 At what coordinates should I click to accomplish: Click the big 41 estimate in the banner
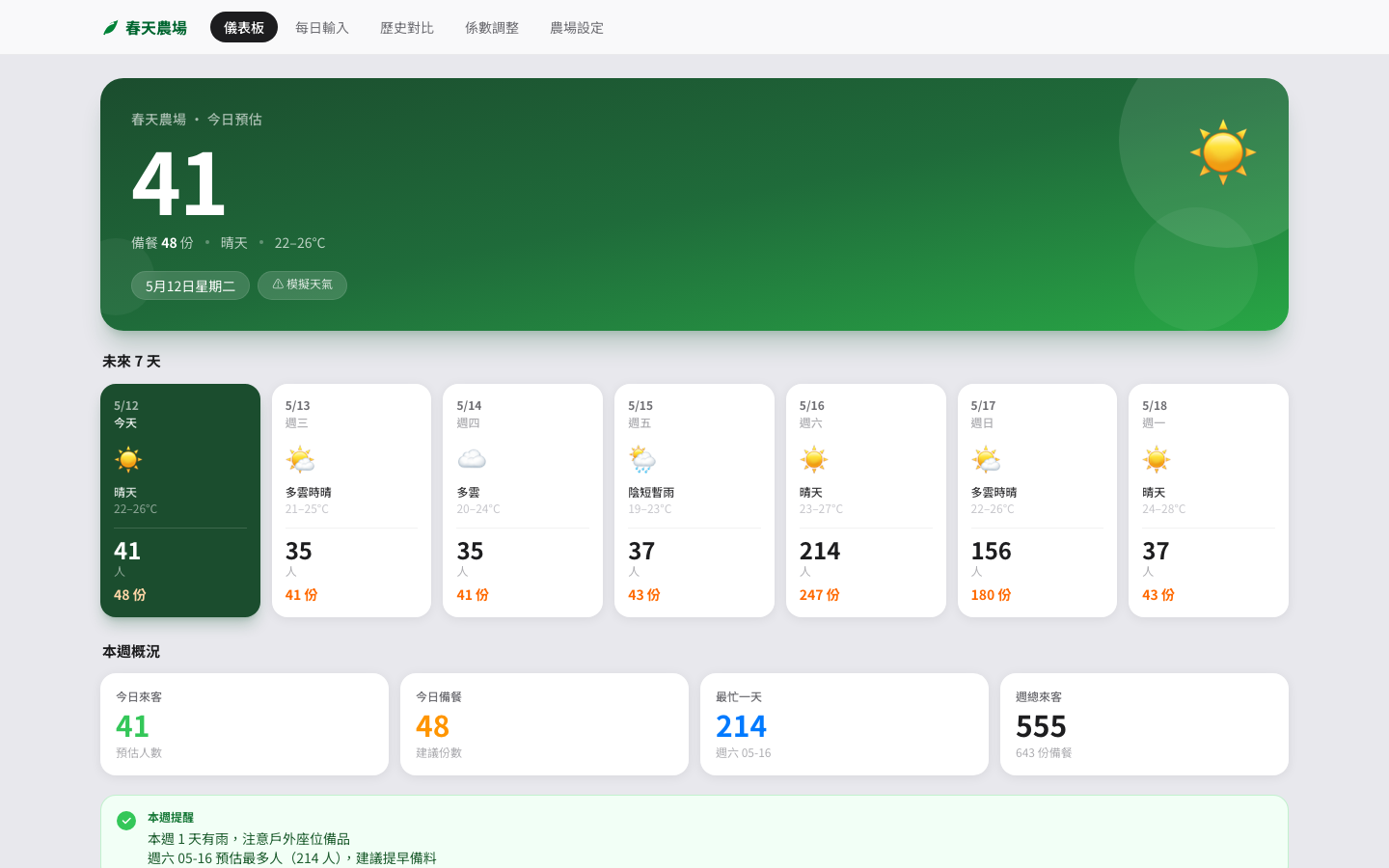[178, 184]
